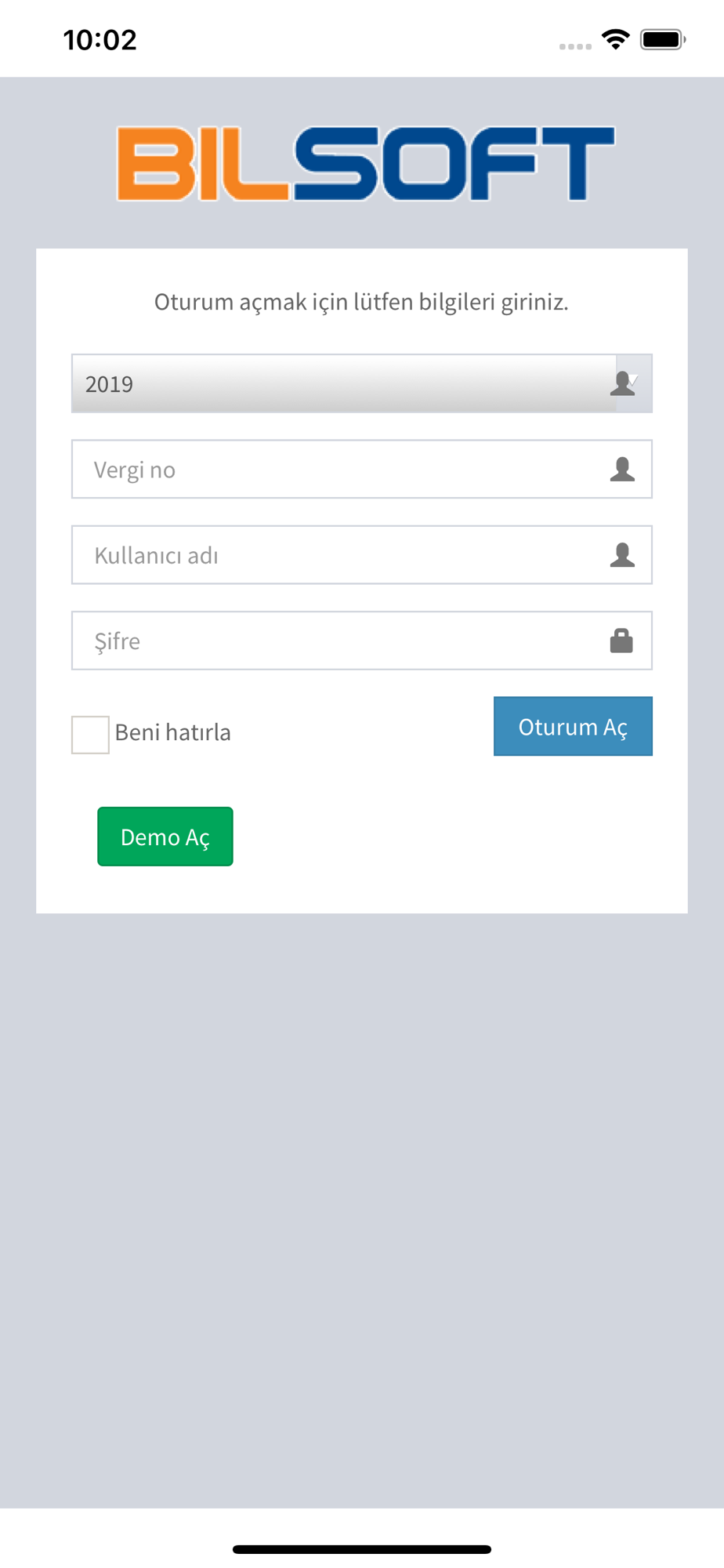The width and height of the screenshot is (724, 1568).
Task: Click the orange BIL part of logo
Action: [x=202, y=163]
